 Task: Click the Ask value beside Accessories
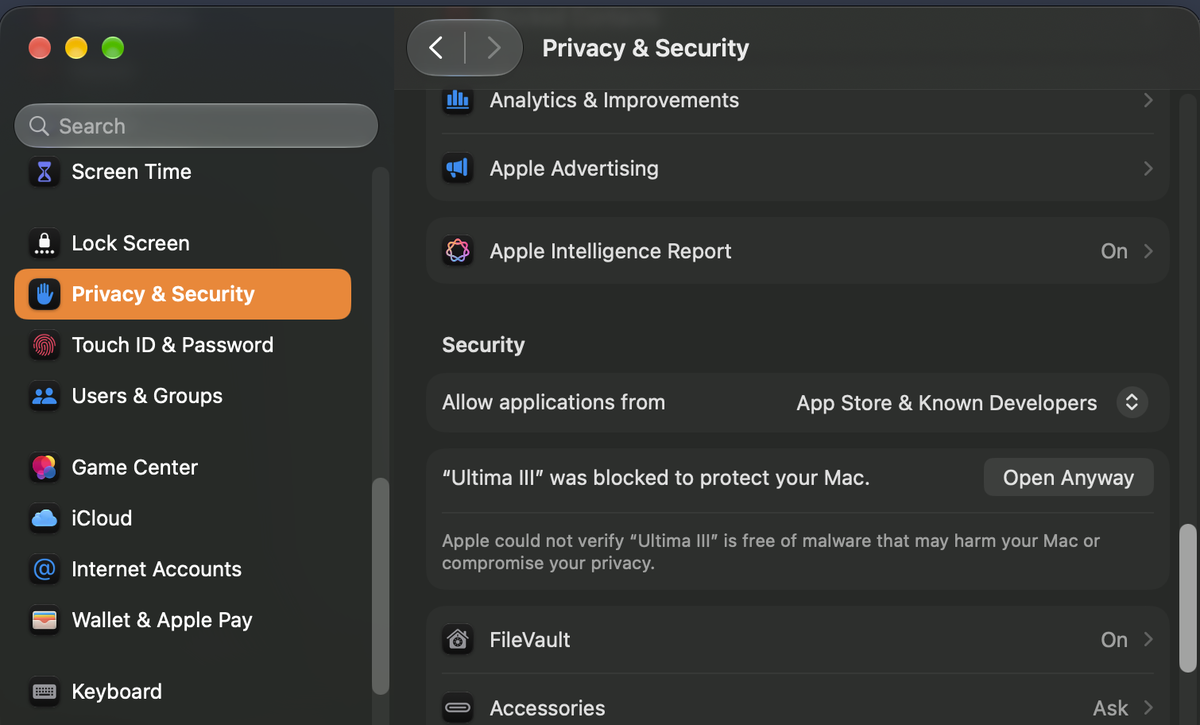coord(1111,708)
